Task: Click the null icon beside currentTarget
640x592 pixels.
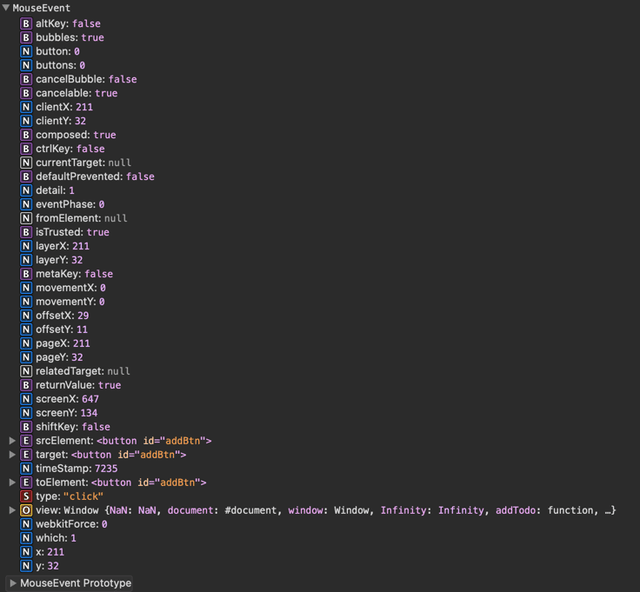Action: tap(26, 163)
